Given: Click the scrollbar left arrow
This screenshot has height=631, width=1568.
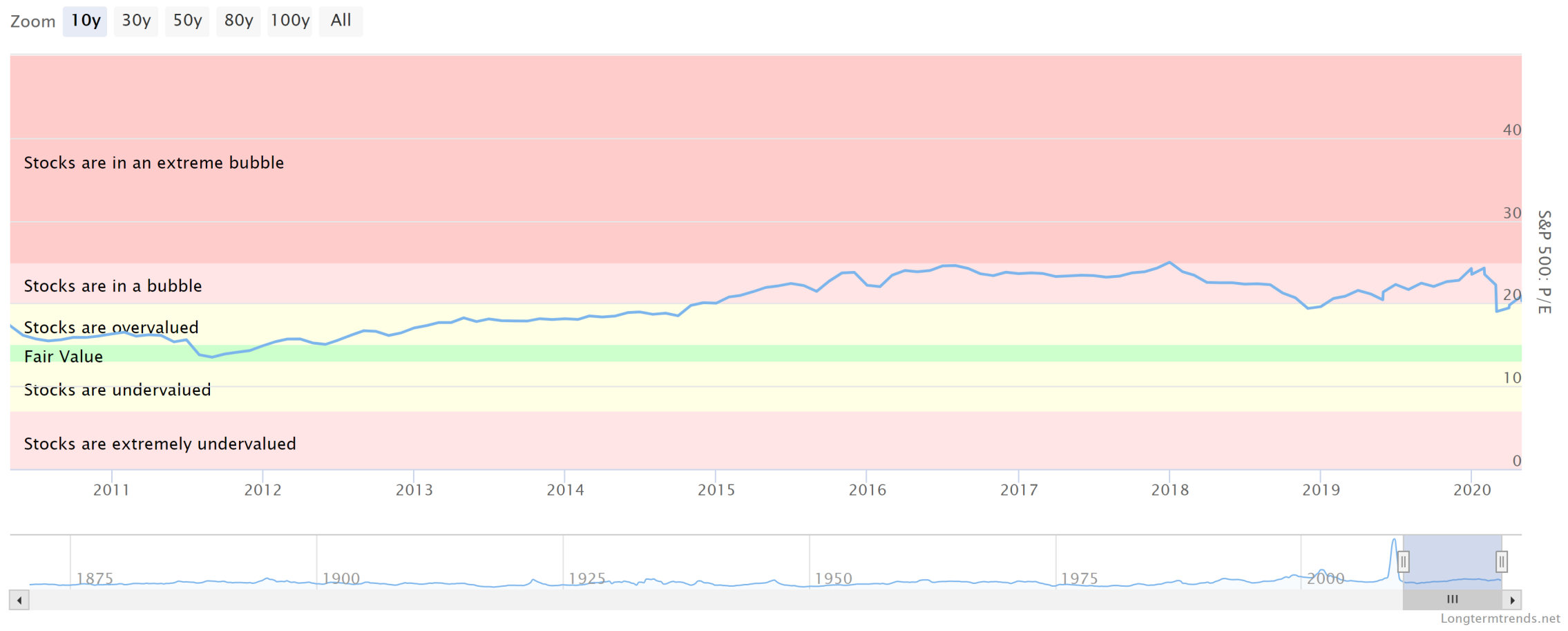Looking at the screenshot, I should [x=19, y=600].
